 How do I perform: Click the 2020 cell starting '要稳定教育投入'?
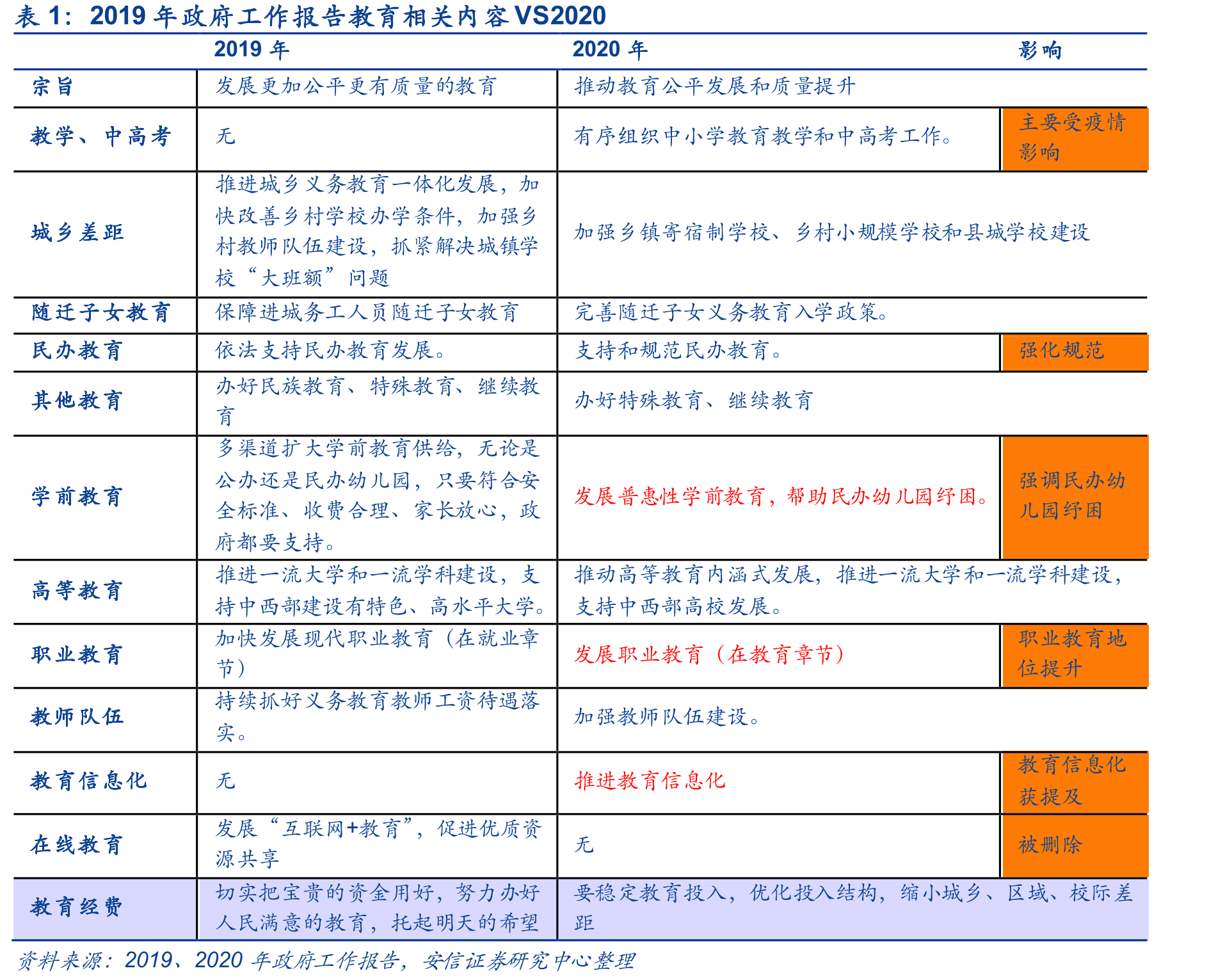pos(854,908)
